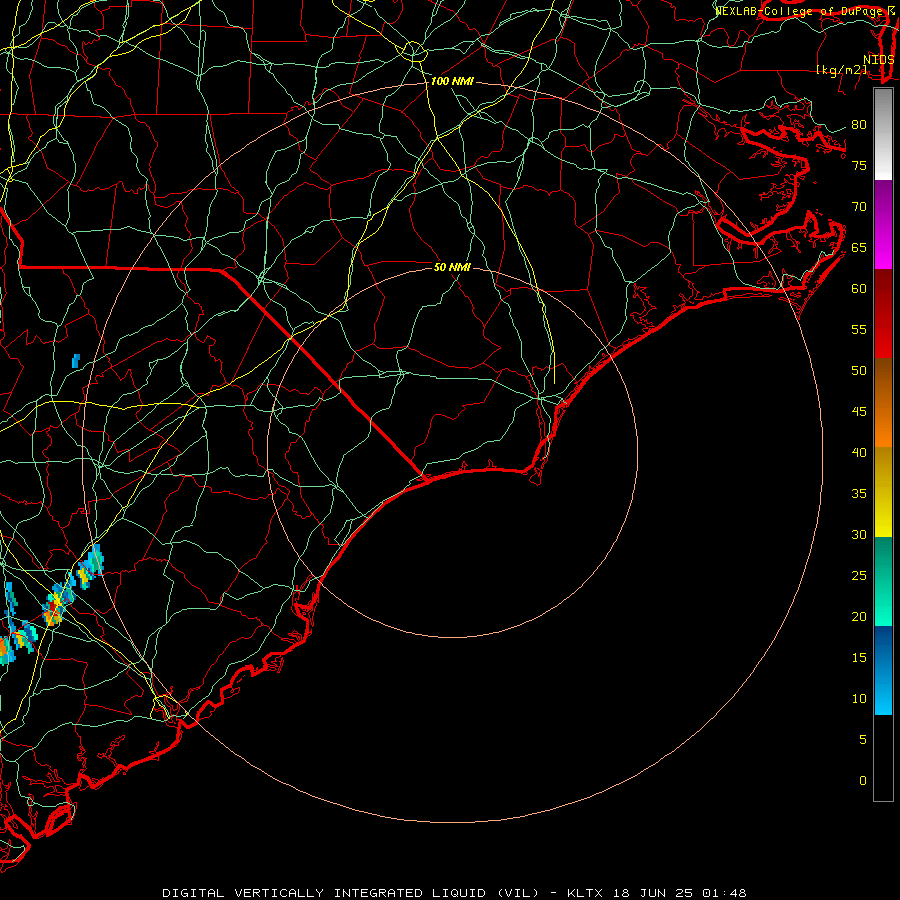Click the white-gray segment of the color bar
900x900 pixels.
883,134
